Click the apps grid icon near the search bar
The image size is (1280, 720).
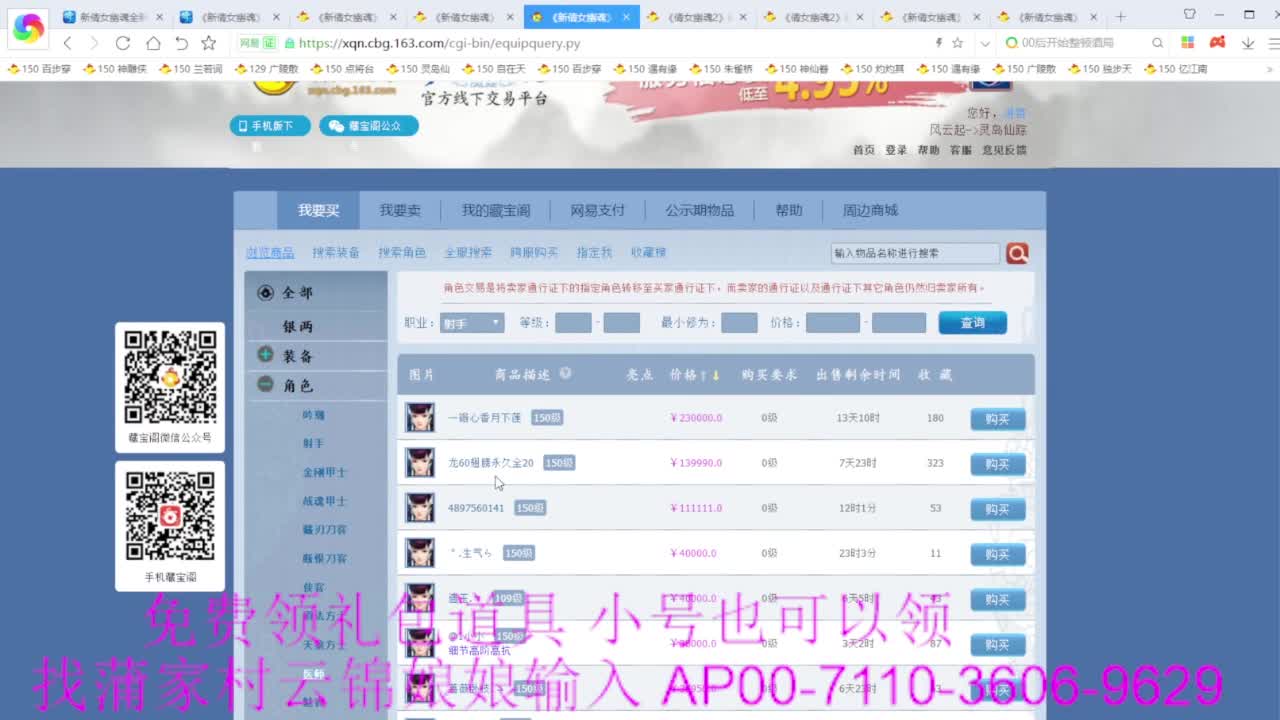click(1187, 44)
